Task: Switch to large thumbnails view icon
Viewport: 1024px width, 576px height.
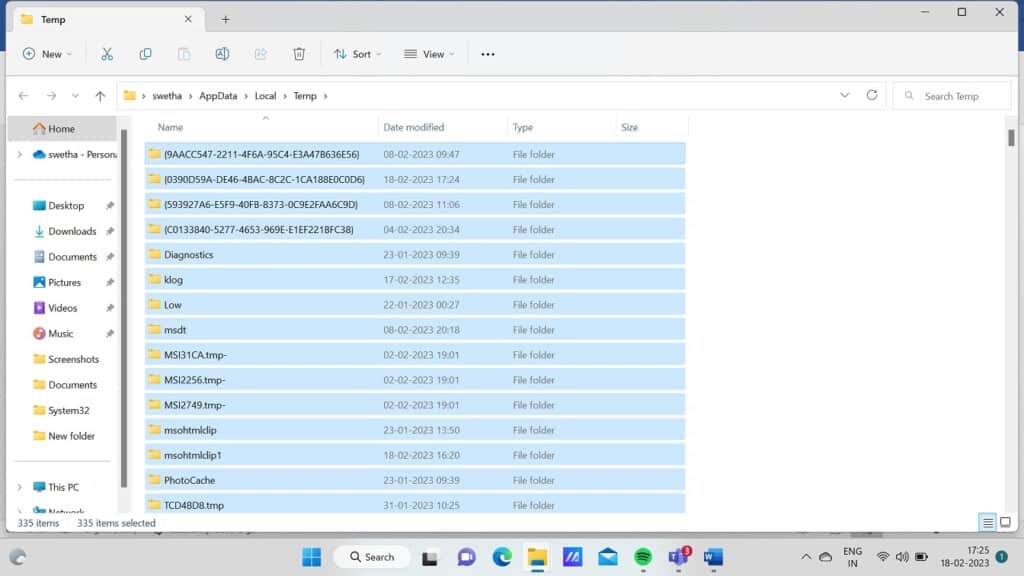Action: [x=1005, y=522]
